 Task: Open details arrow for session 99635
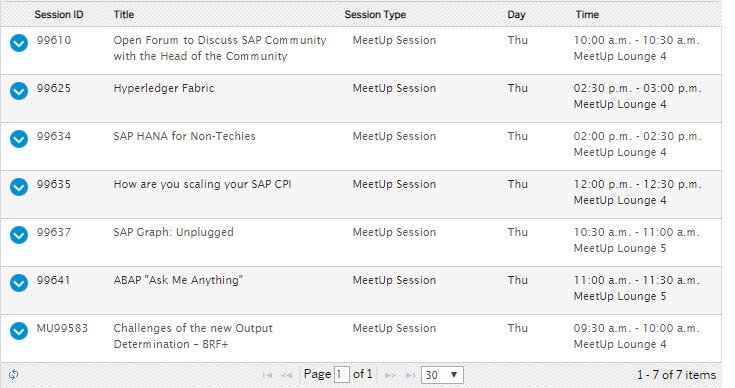click(x=19, y=187)
